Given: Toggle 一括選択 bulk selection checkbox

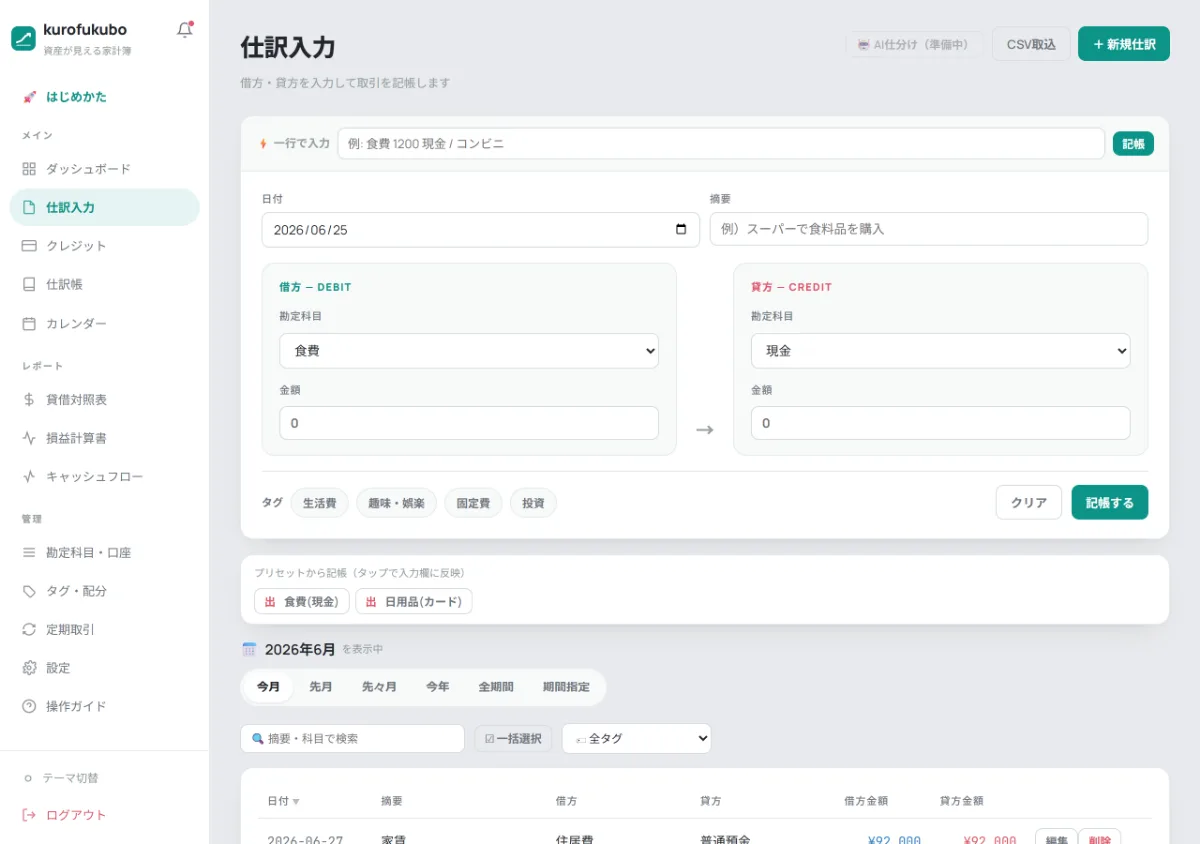Looking at the screenshot, I should (513, 738).
